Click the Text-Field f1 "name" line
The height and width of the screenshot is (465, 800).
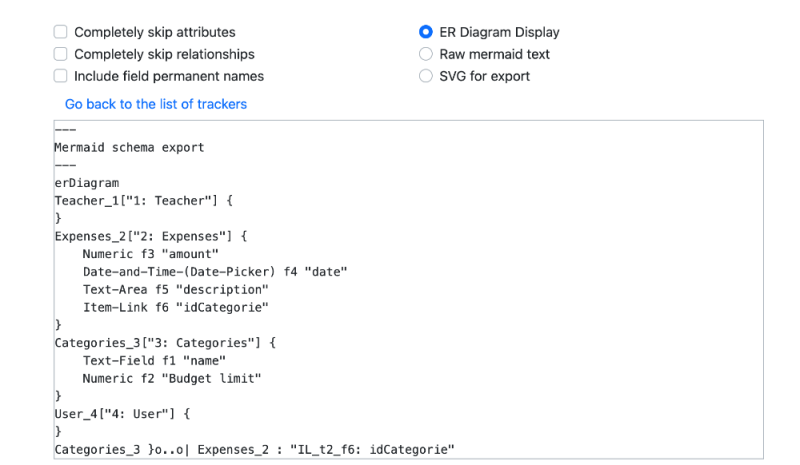[x=154, y=361]
